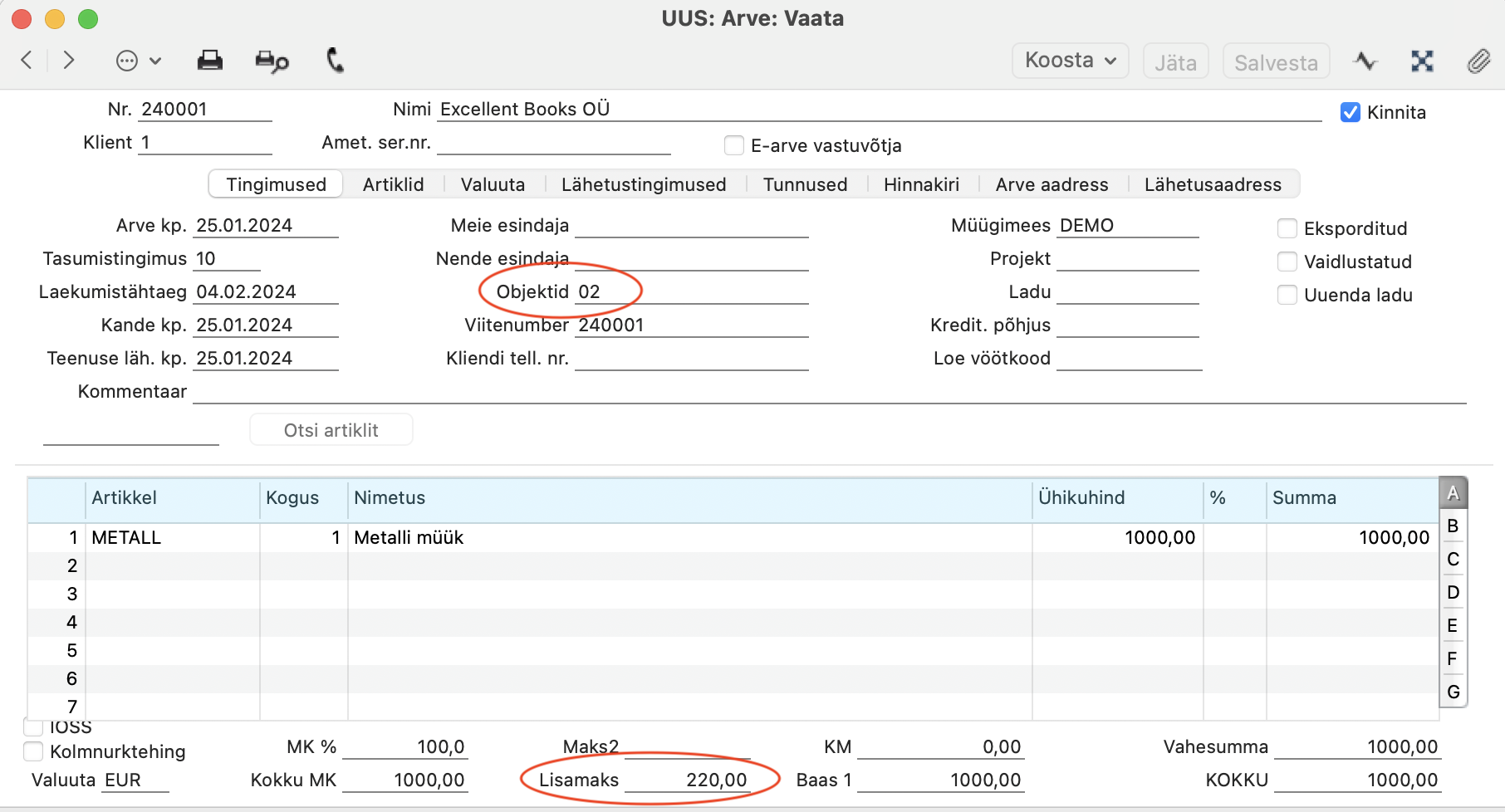Click the phone call icon
This screenshot has height=812, width=1505.
click(x=335, y=60)
